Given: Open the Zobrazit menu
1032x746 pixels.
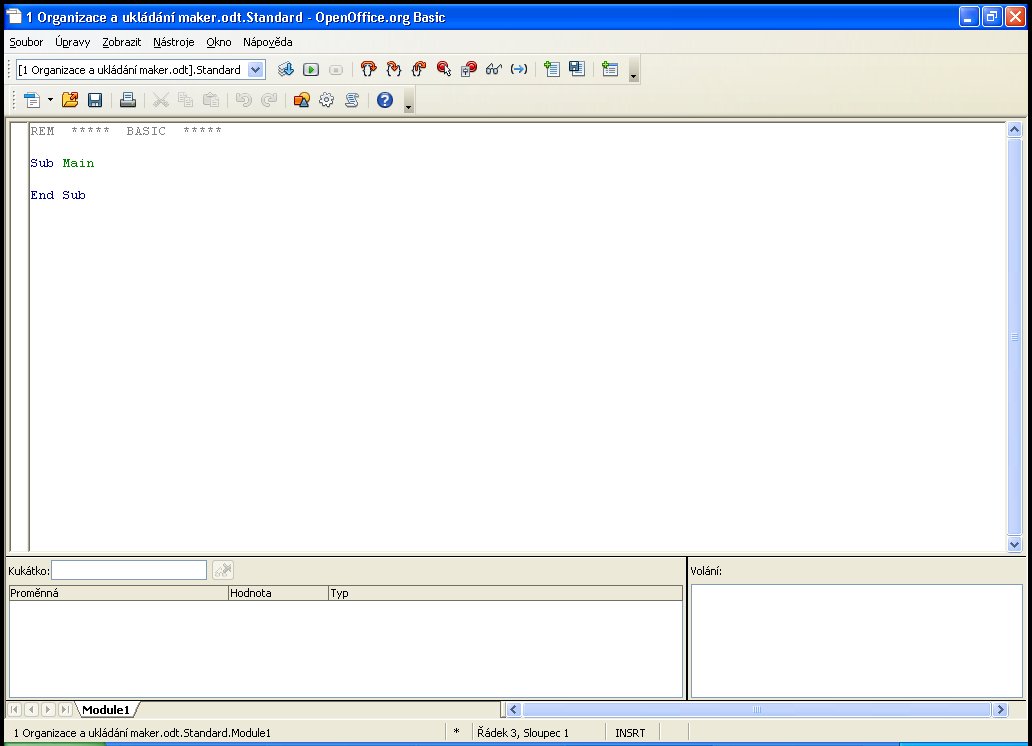Looking at the screenshot, I should click(x=122, y=42).
